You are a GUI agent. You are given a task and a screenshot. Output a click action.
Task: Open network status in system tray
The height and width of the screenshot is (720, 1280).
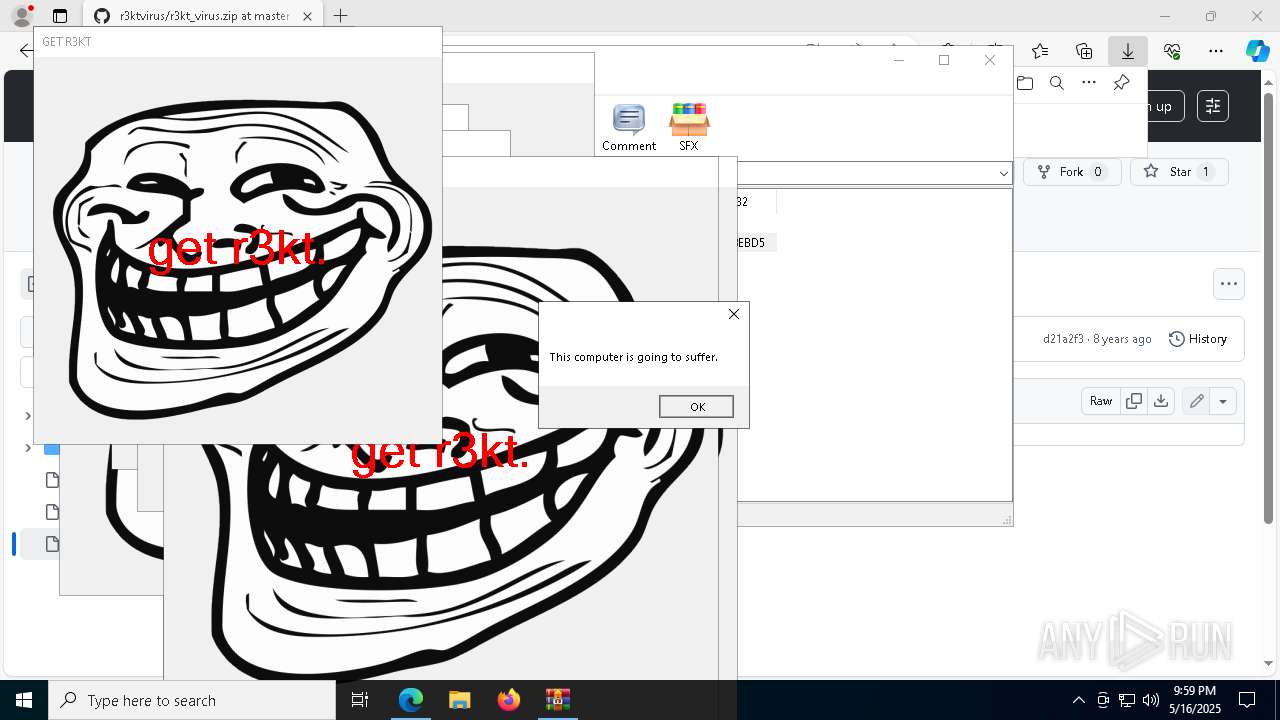[x=1127, y=700]
